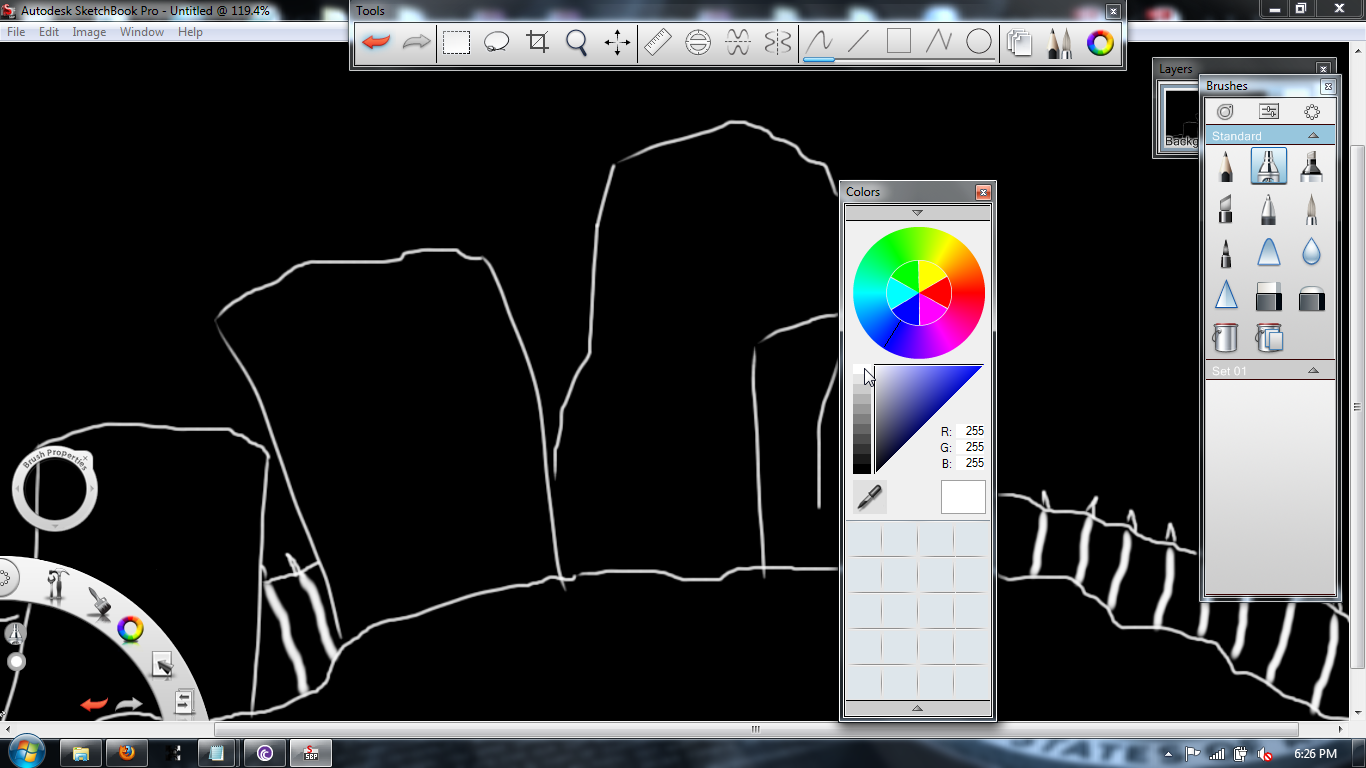Collapse the Standard brush set
This screenshot has width=1366, height=768.
pos(1313,136)
